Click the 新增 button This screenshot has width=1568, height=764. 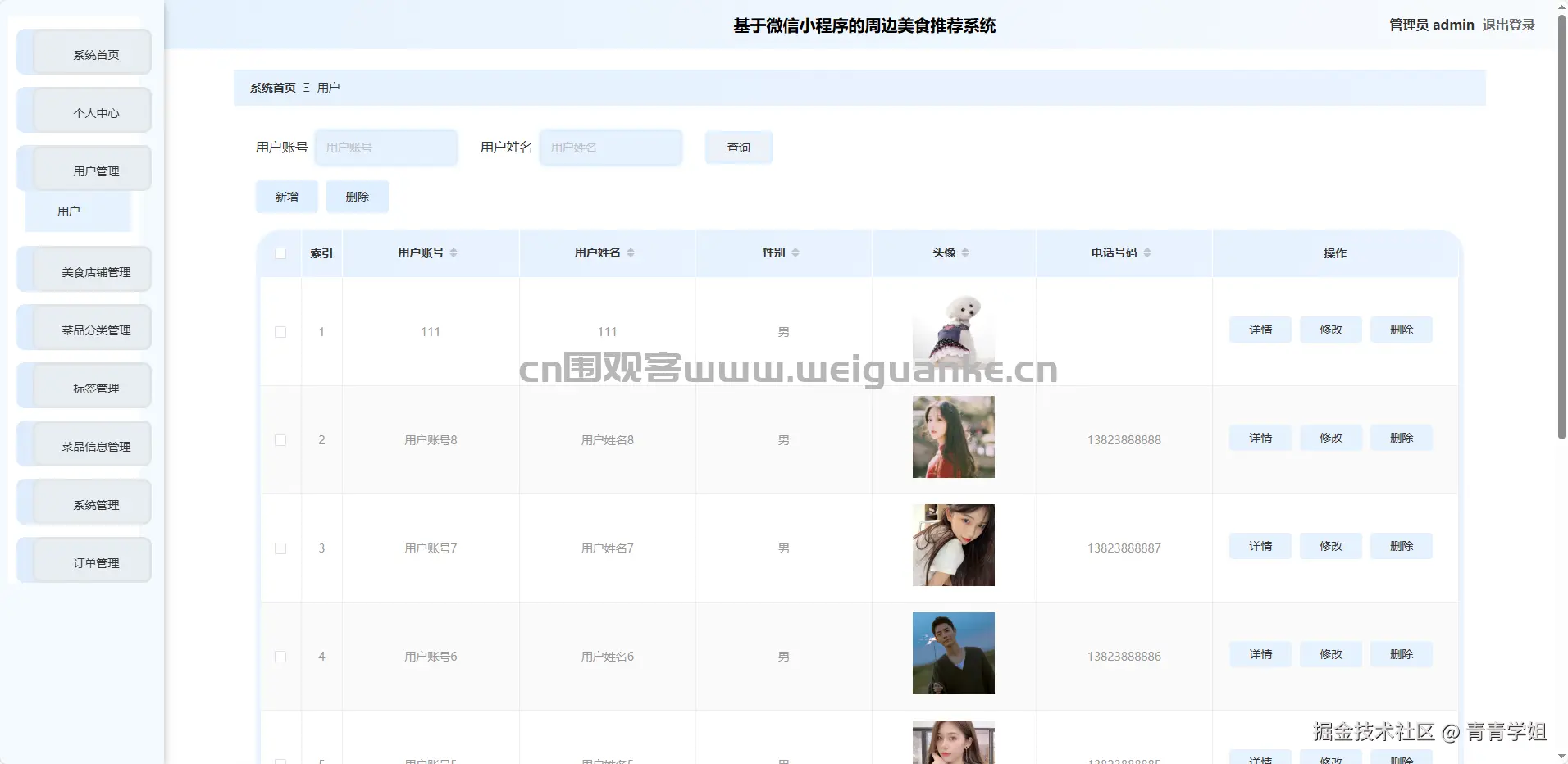coord(287,197)
